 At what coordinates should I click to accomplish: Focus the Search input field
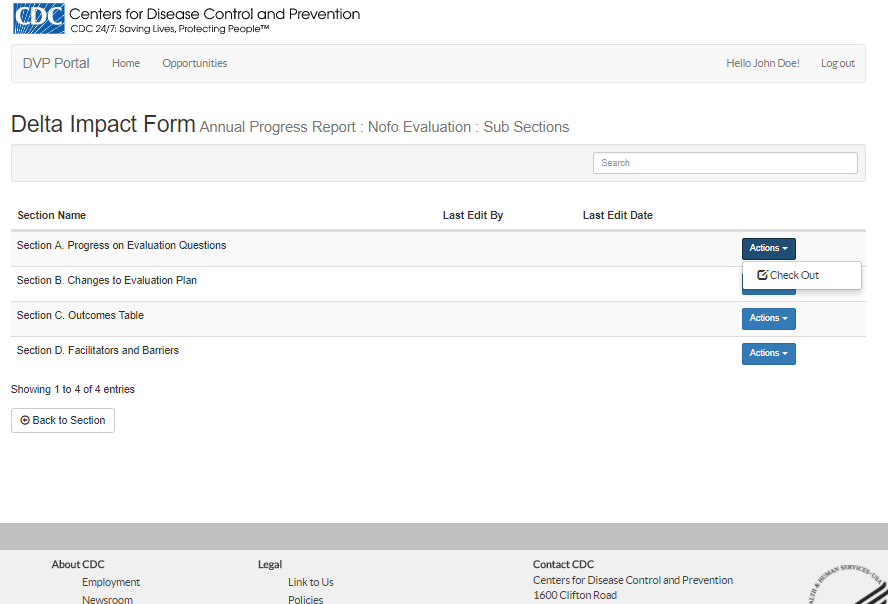coord(725,163)
